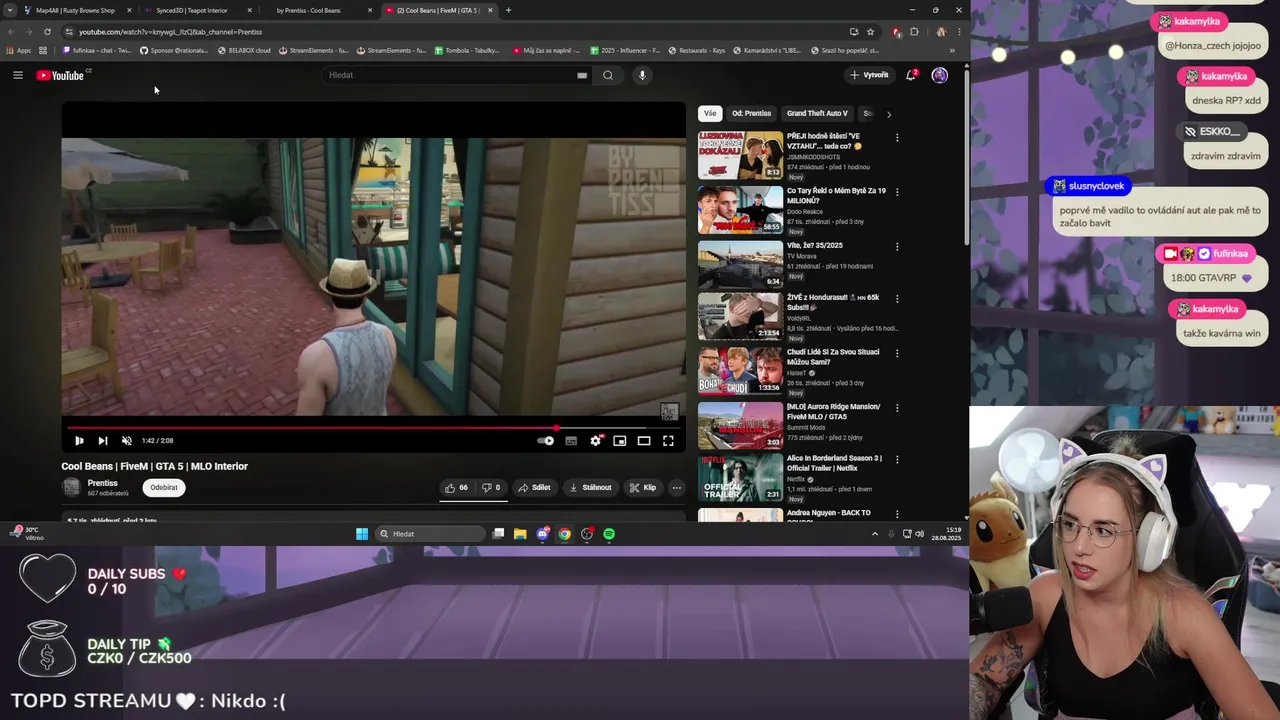This screenshot has height=720, width=1280.
Task: Open File Explorer from taskbar
Action: pyautogui.click(x=520, y=534)
